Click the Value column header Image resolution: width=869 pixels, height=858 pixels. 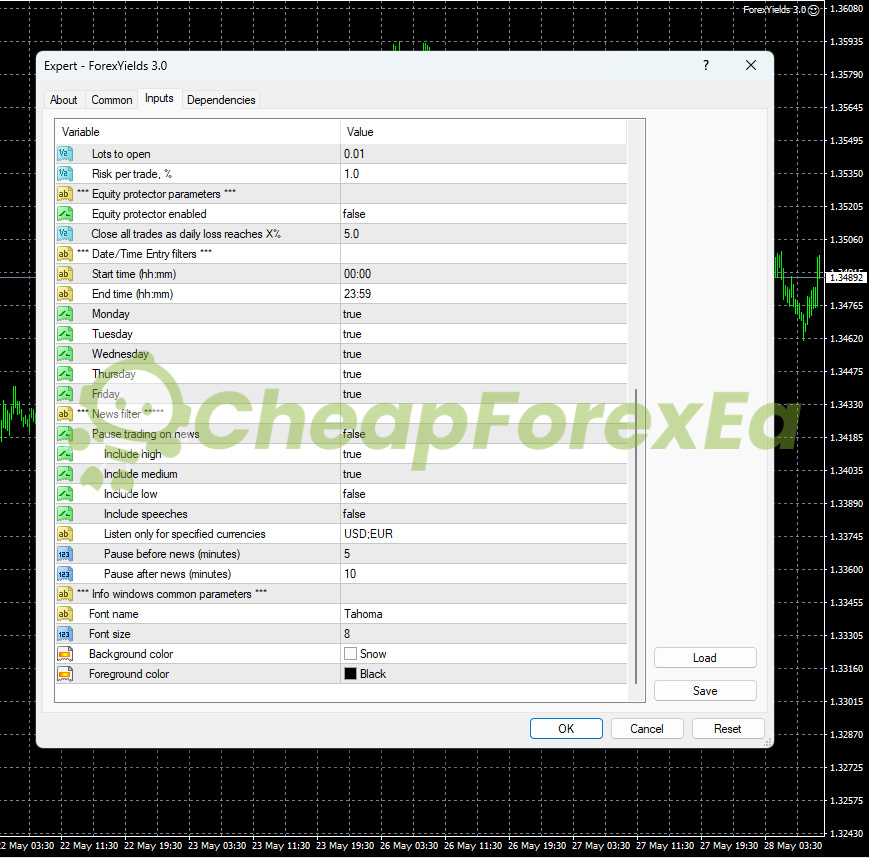point(483,132)
